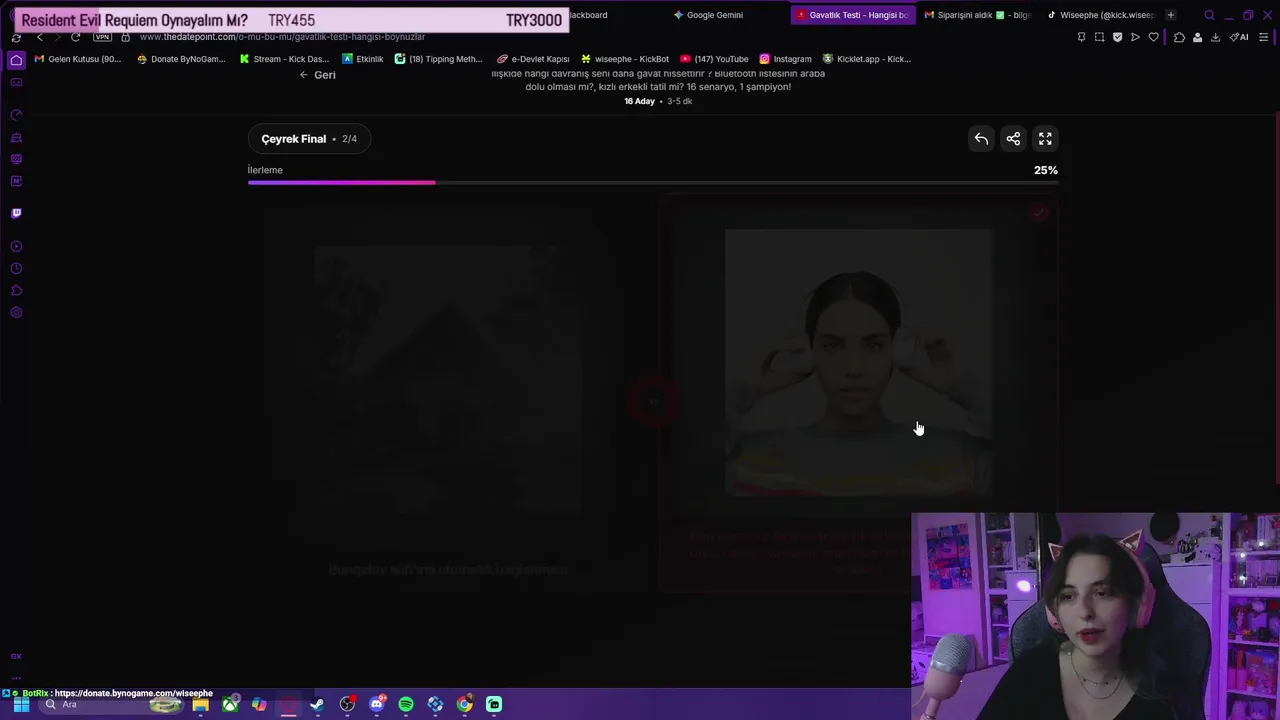Screen dimensions: 1280x720
Task: Click the Çeyrek Final 2/4 round badge
Action: tap(309, 139)
